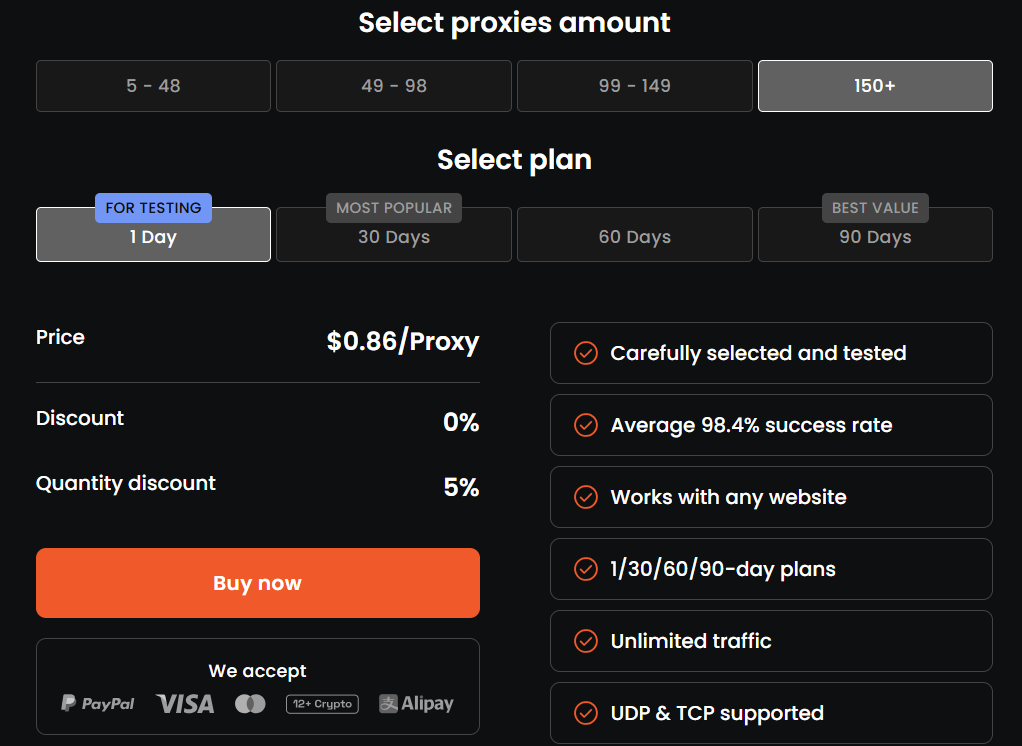The height and width of the screenshot is (746, 1022).
Task: Choose the 30 Days plan
Action: [x=394, y=237]
